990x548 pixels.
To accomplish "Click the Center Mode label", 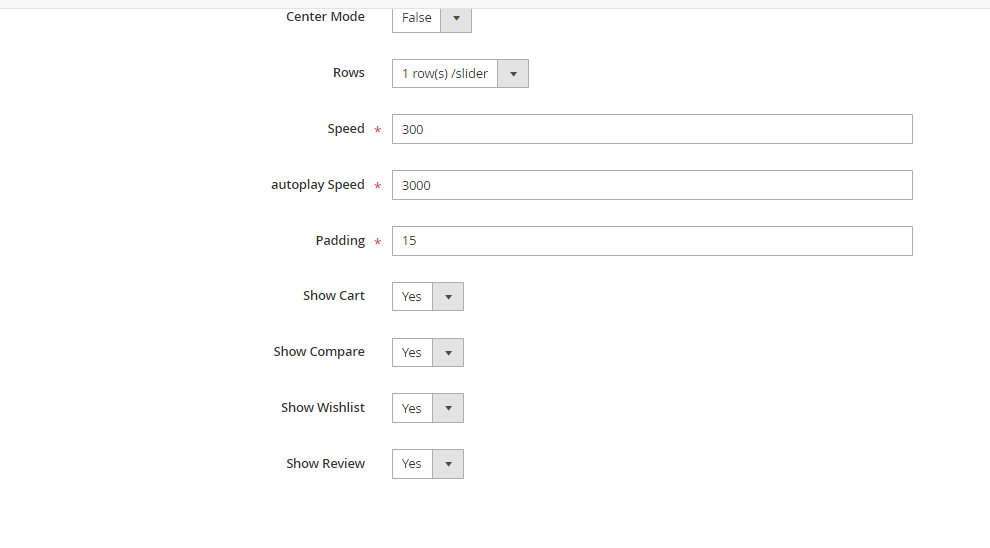I will 325,17.
